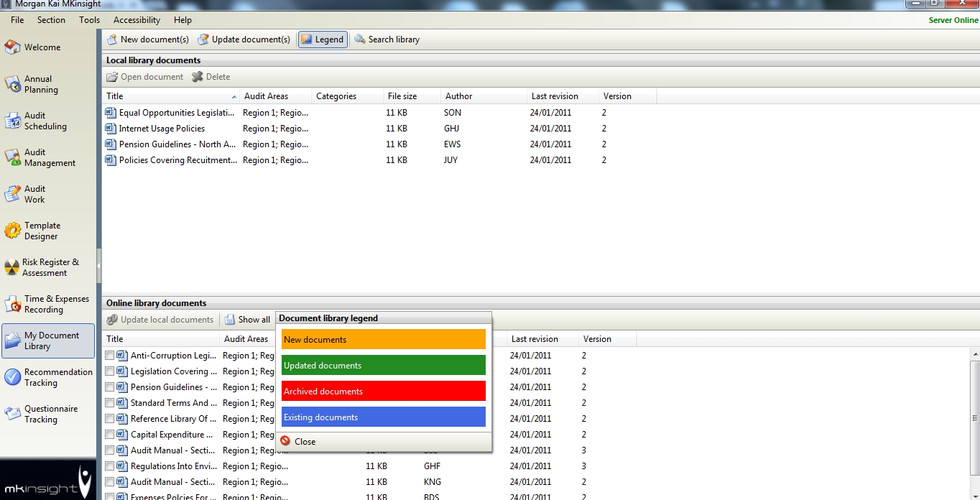The width and height of the screenshot is (980, 500).
Task: Click the Search library magnifier icon
Action: point(360,39)
